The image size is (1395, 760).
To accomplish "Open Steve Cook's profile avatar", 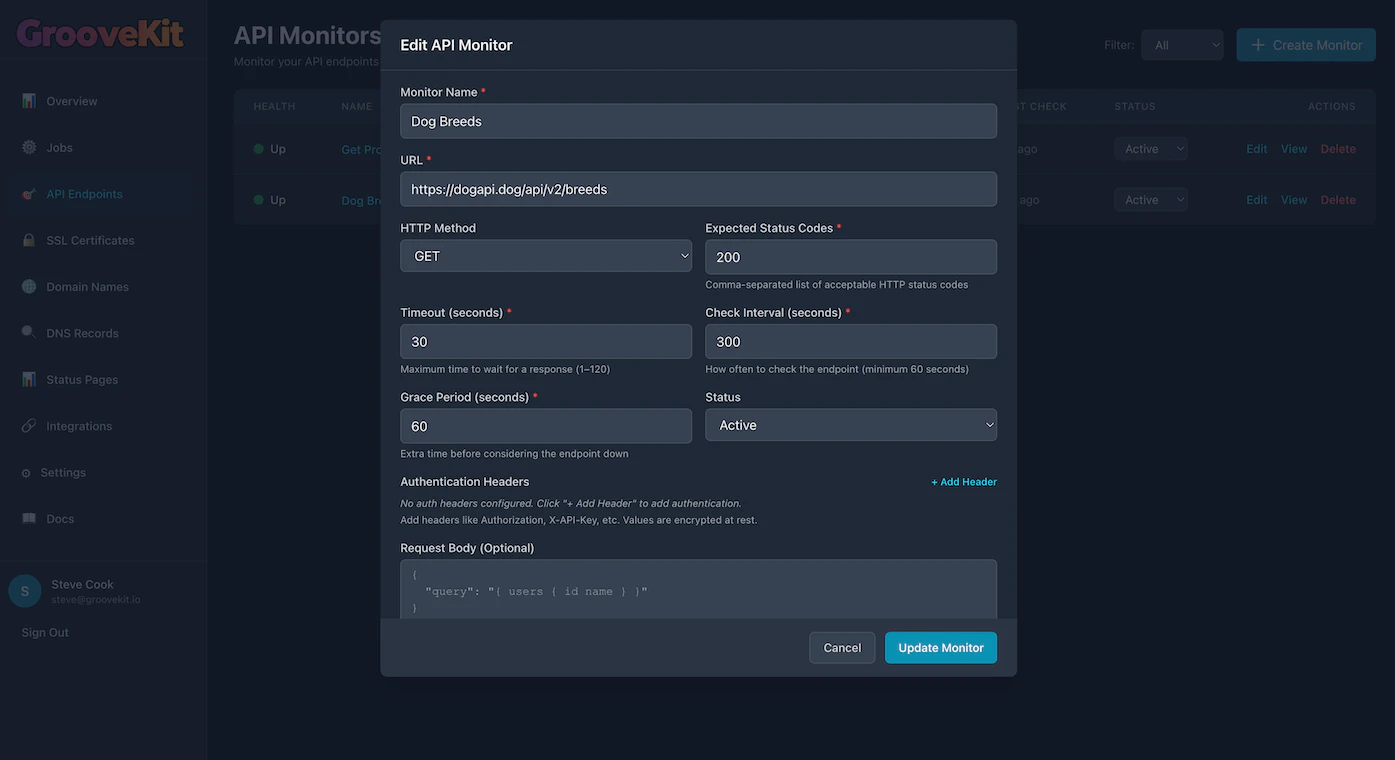I will click(24, 591).
